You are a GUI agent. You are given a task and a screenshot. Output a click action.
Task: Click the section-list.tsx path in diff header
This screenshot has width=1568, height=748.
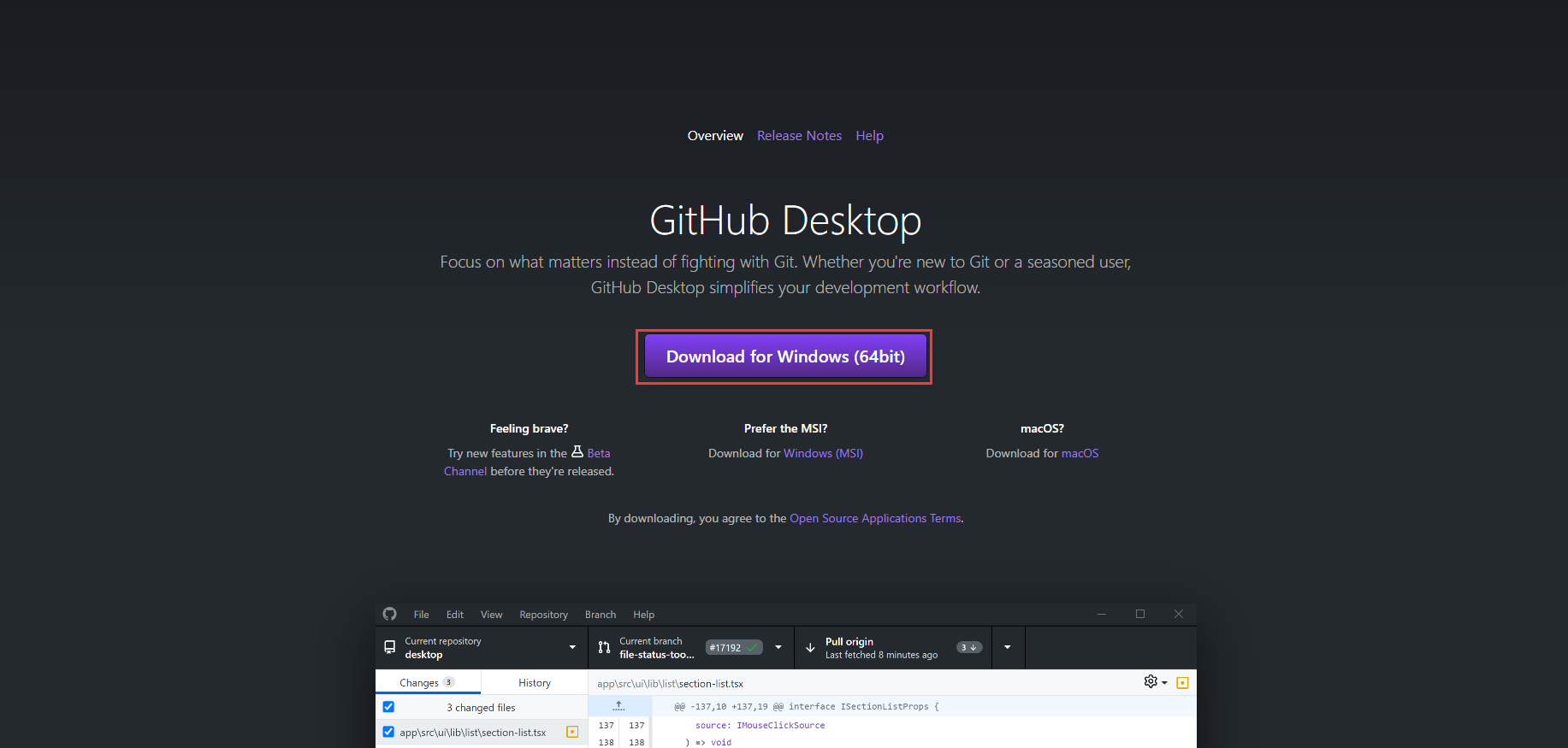point(670,683)
